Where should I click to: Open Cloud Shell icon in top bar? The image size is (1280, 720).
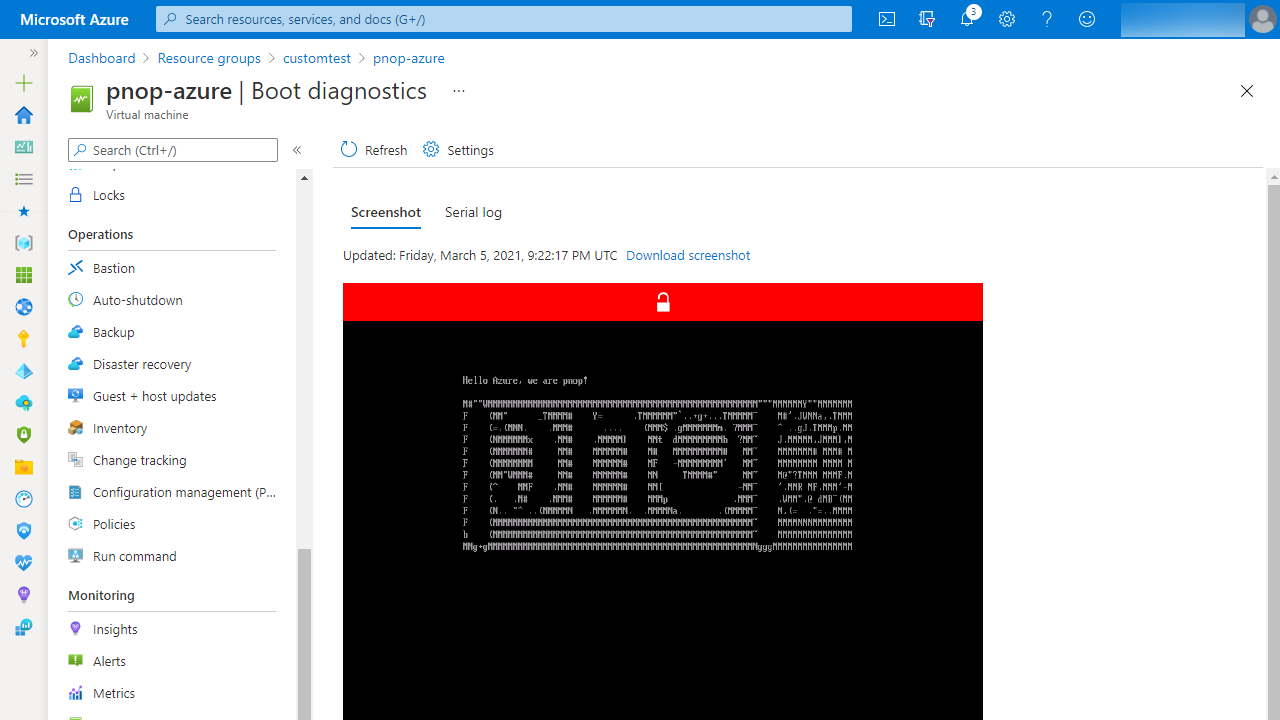point(887,19)
